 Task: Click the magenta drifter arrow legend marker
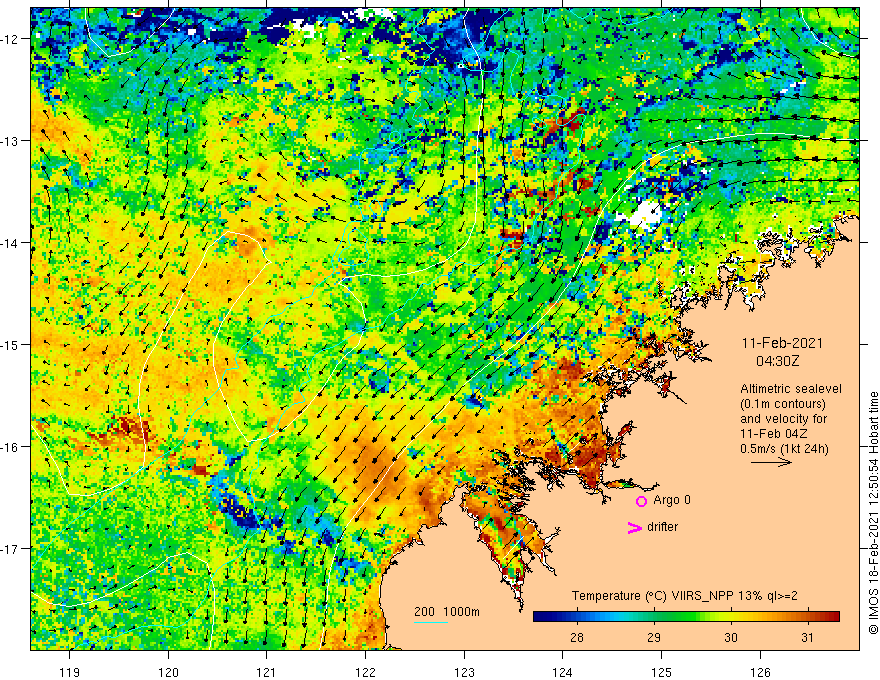click(634, 527)
